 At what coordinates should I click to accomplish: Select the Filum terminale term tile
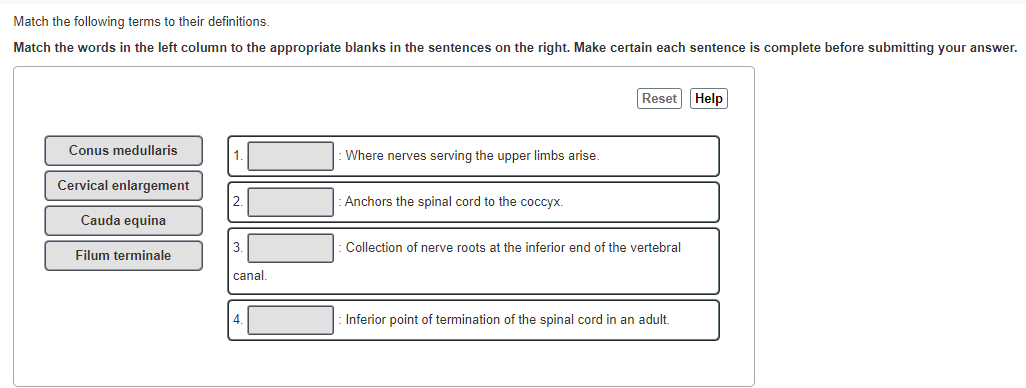click(123, 256)
